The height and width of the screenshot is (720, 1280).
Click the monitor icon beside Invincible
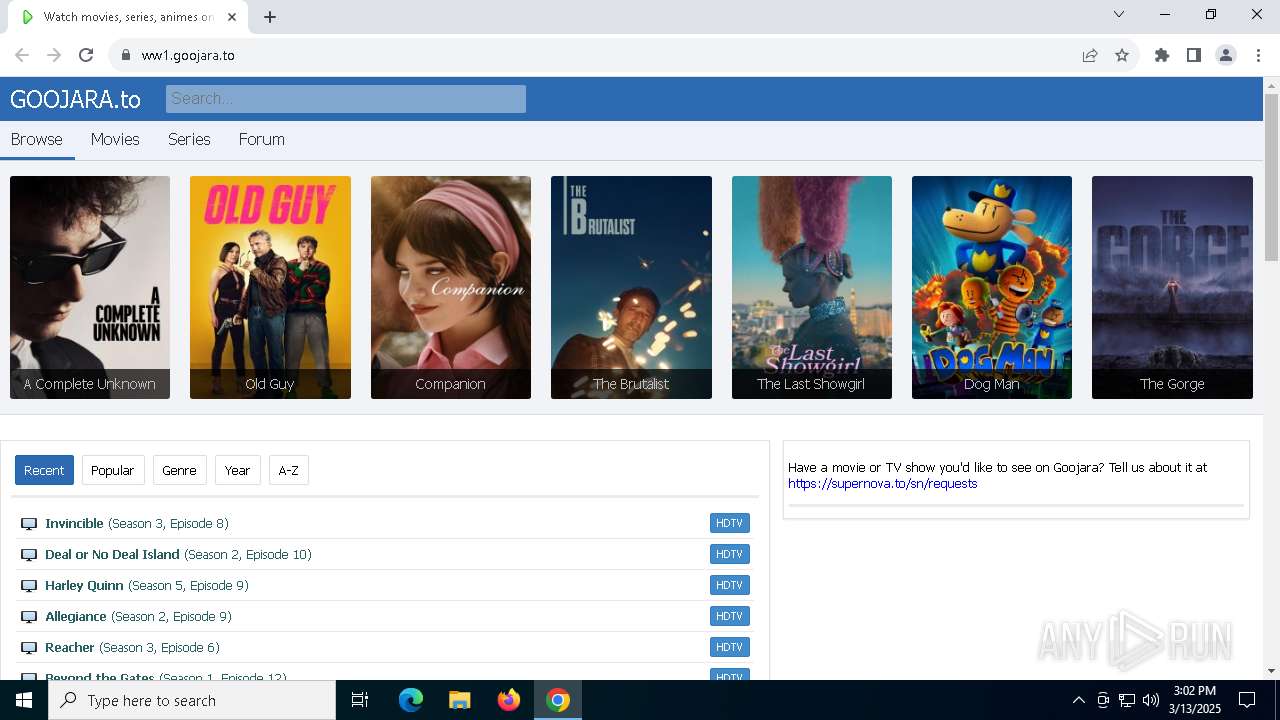coord(29,524)
